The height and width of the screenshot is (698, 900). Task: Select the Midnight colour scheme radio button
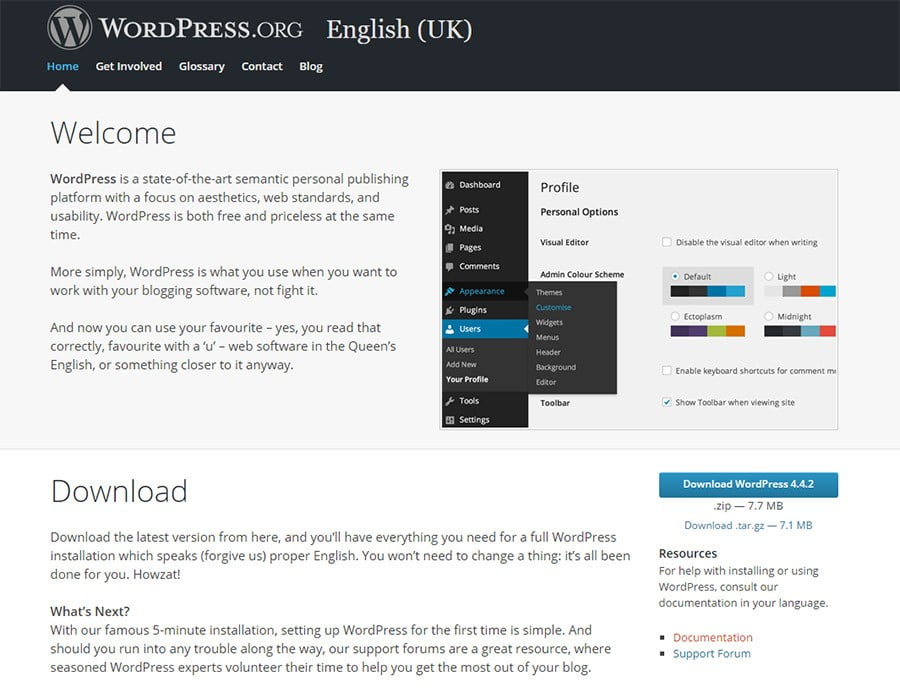(x=769, y=317)
